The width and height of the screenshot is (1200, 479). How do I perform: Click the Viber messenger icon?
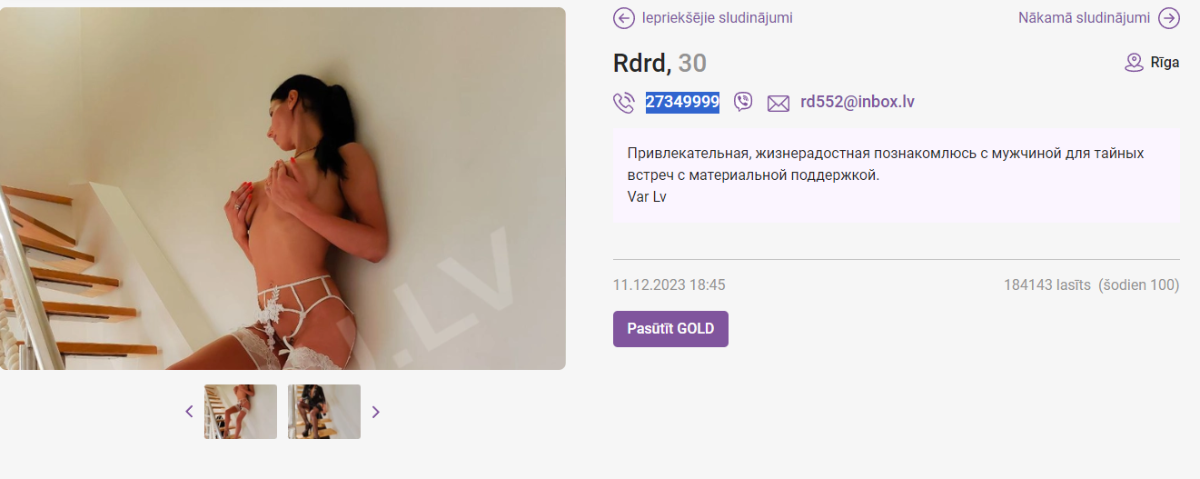[x=743, y=102]
